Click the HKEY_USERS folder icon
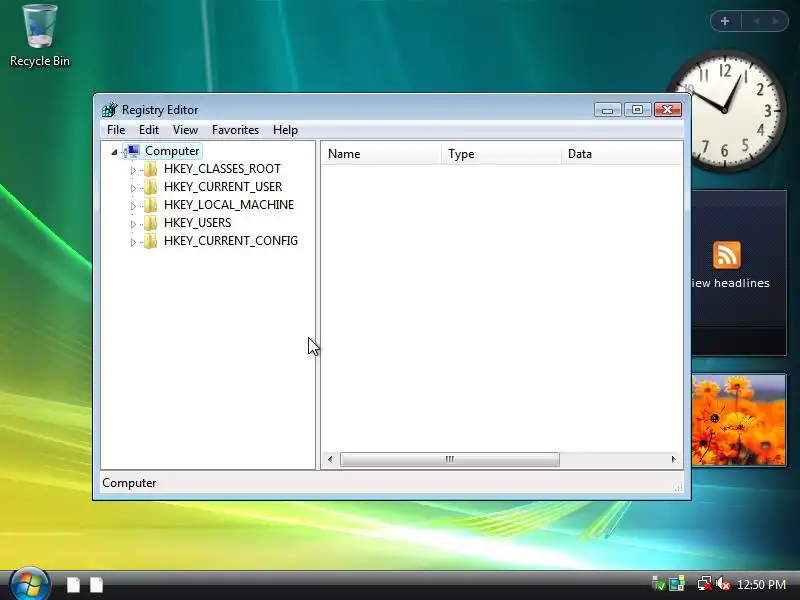 pyautogui.click(x=151, y=222)
